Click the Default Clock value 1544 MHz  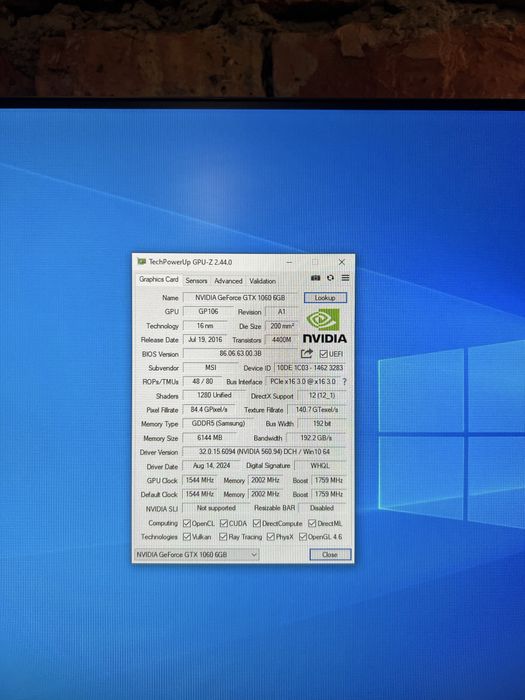(200, 494)
